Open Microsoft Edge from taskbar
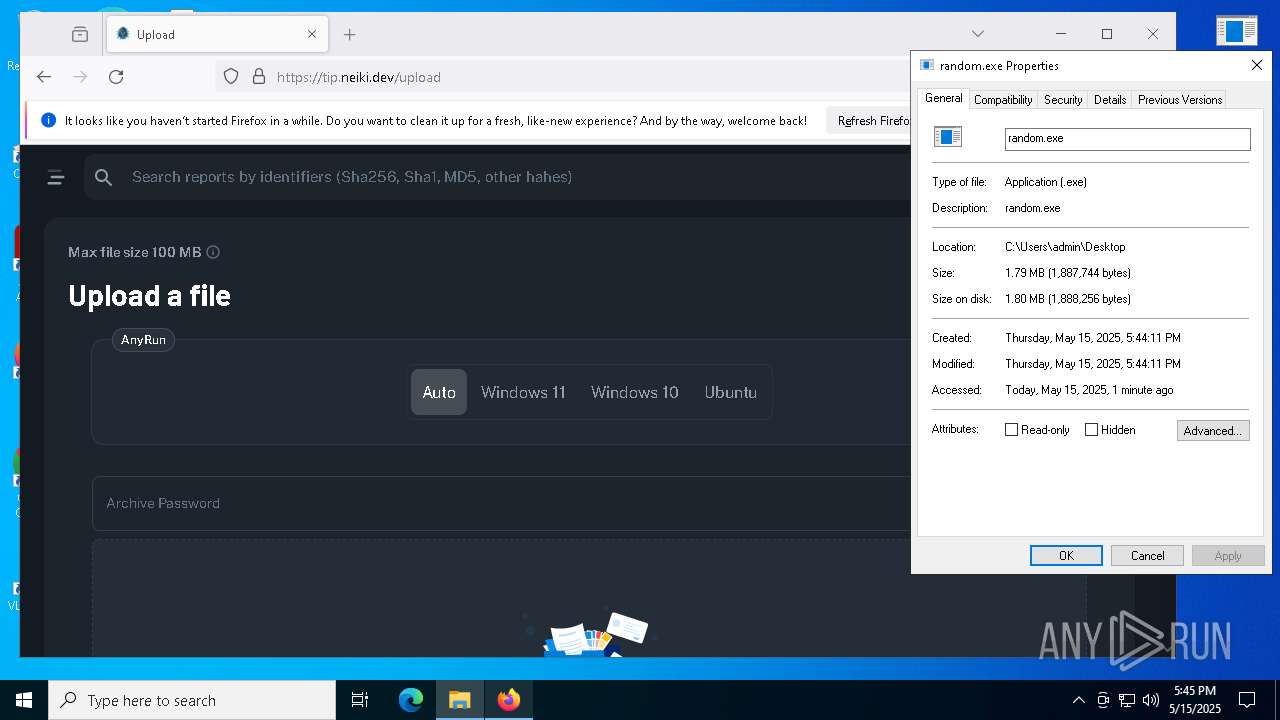Screen dimensions: 1280x720 pos(411,700)
